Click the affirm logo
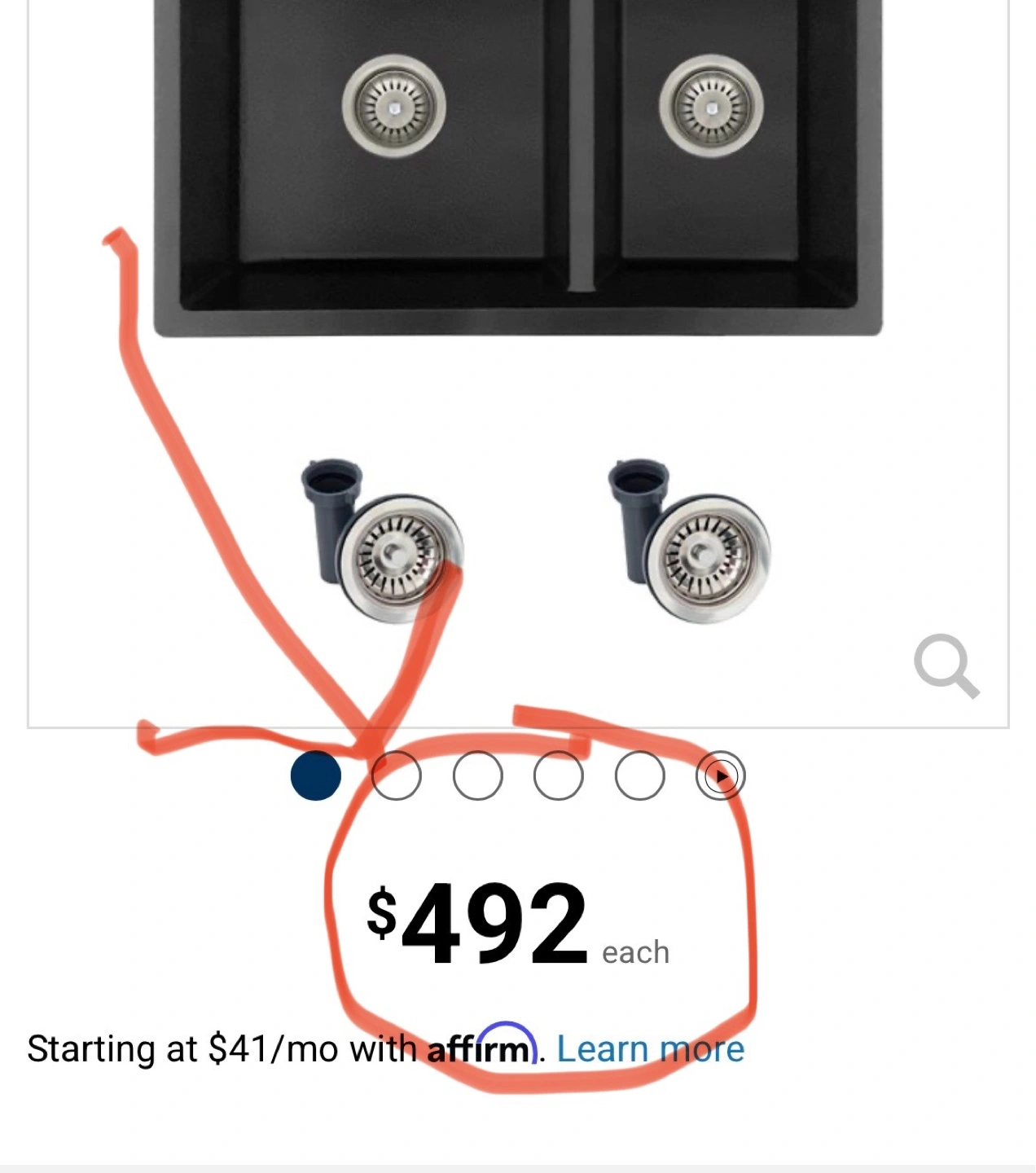Screen dimensions: 1036x1173 click(482, 1044)
